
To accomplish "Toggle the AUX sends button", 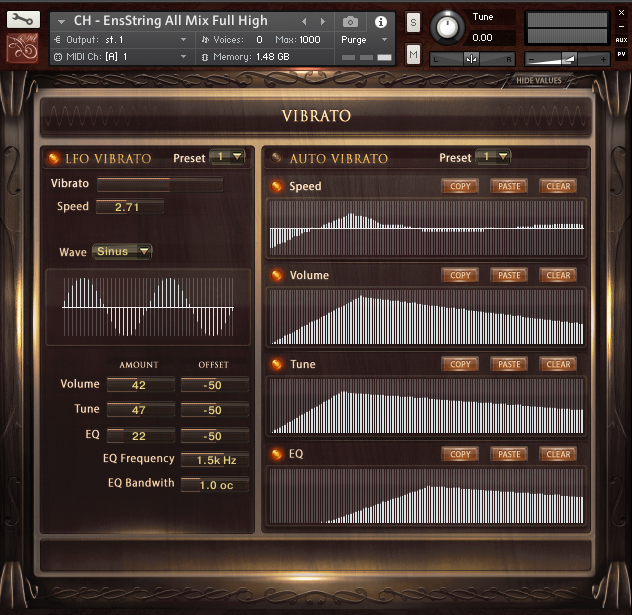I will (621, 40).
